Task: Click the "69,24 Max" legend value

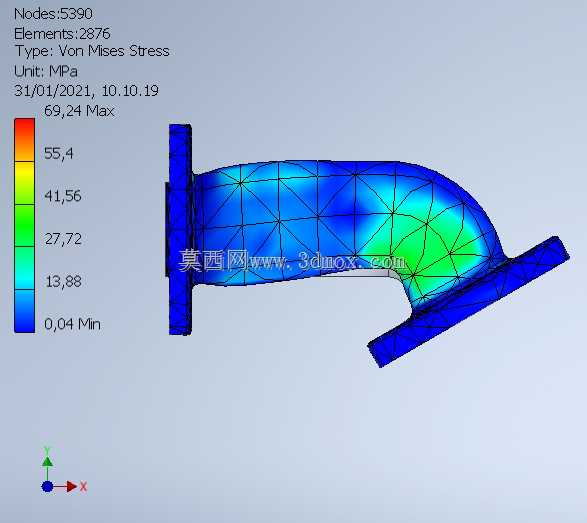Action: [x=79, y=111]
